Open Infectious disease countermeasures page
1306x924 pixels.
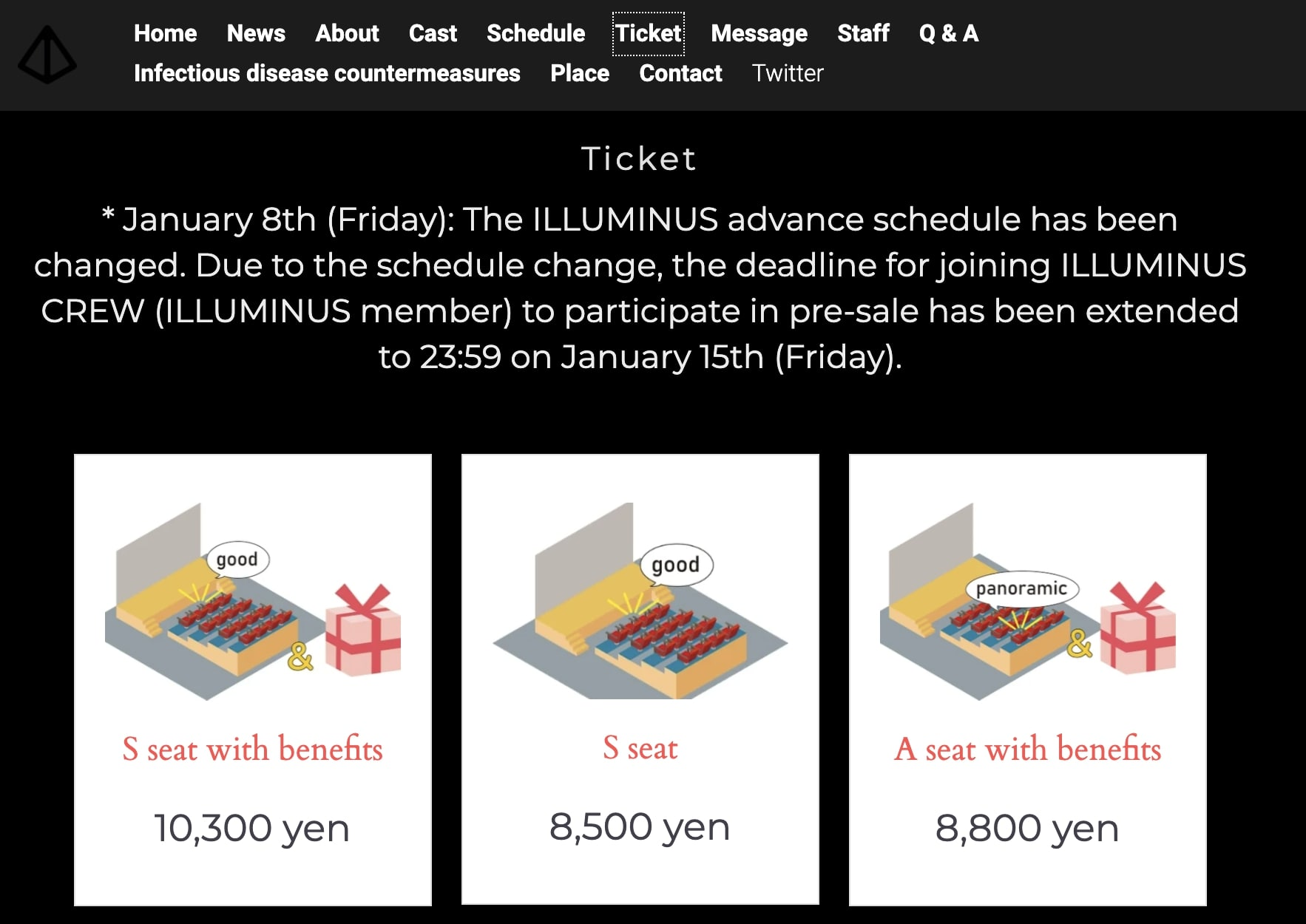click(x=327, y=73)
